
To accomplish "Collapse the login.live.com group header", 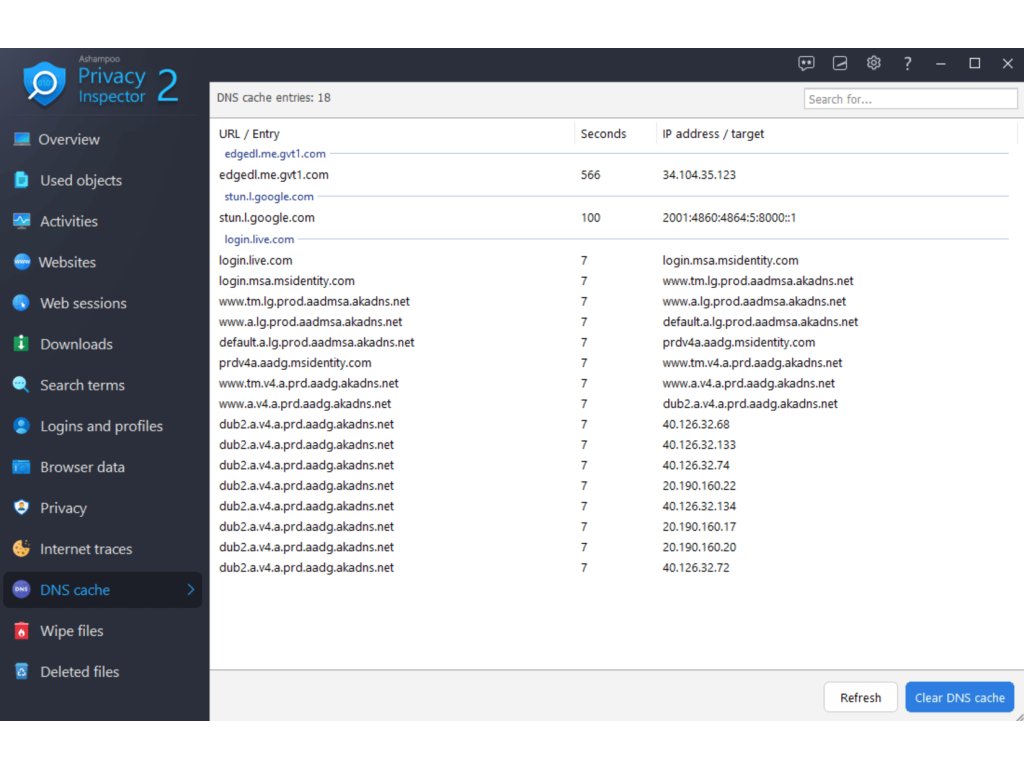I will pyautogui.click(x=259, y=239).
